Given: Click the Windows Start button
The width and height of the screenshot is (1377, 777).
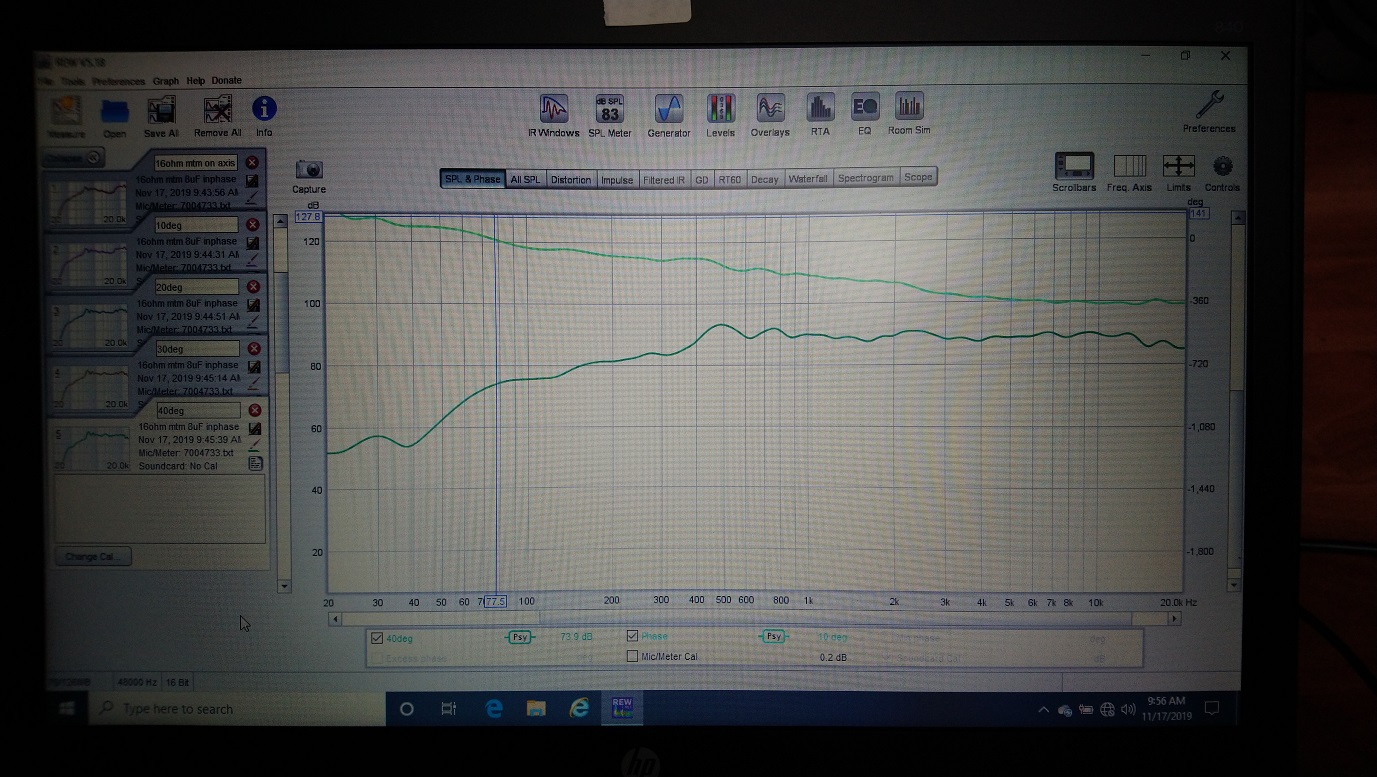Looking at the screenshot, I should tap(67, 708).
